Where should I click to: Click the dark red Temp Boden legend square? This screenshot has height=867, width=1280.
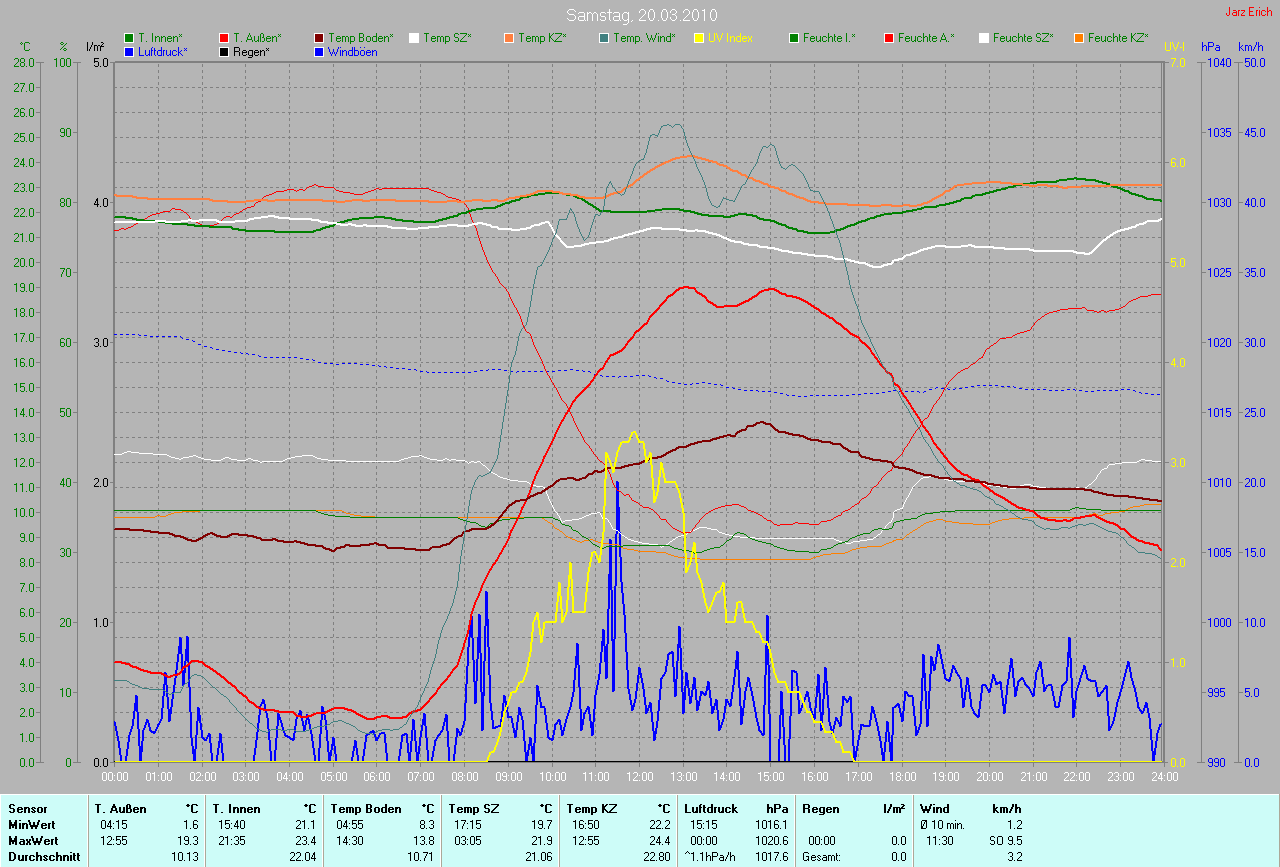click(319, 38)
